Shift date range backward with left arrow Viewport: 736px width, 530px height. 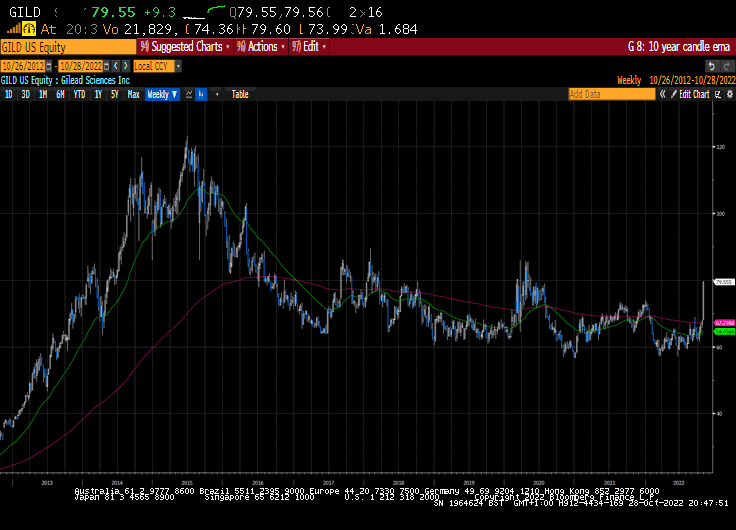(x=116, y=66)
